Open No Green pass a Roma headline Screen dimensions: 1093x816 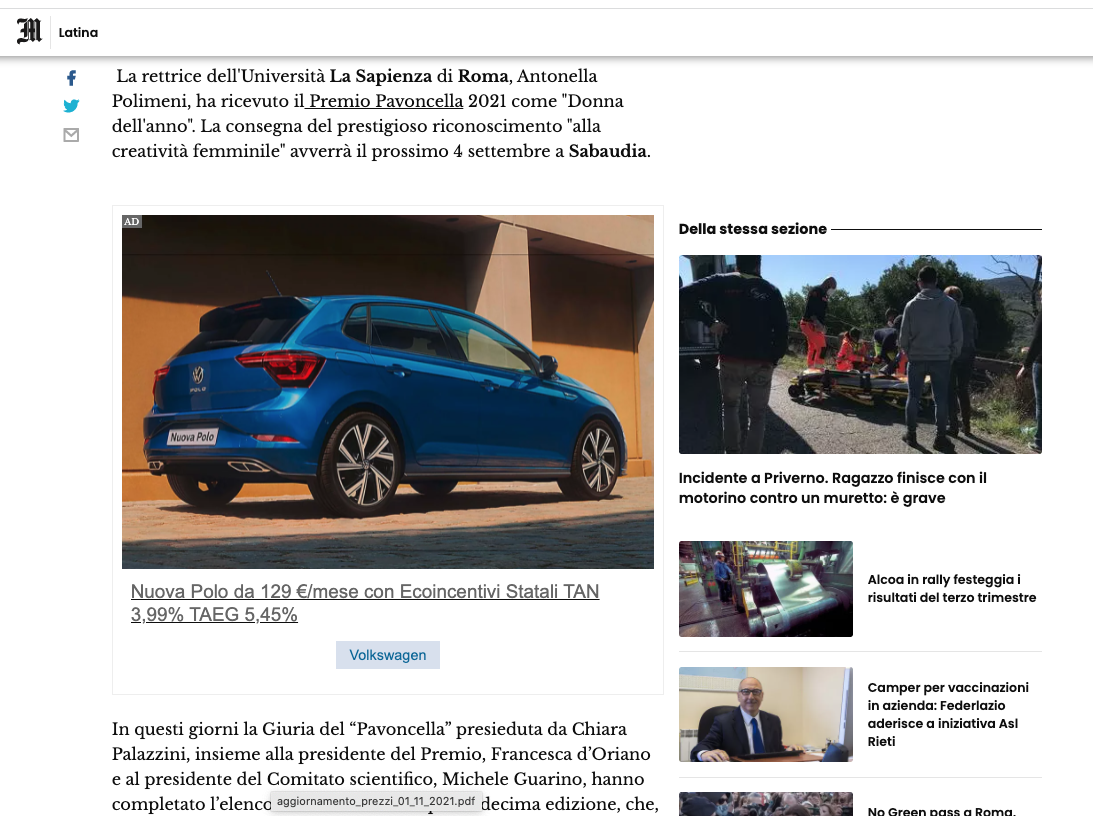click(x=942, y=810)
